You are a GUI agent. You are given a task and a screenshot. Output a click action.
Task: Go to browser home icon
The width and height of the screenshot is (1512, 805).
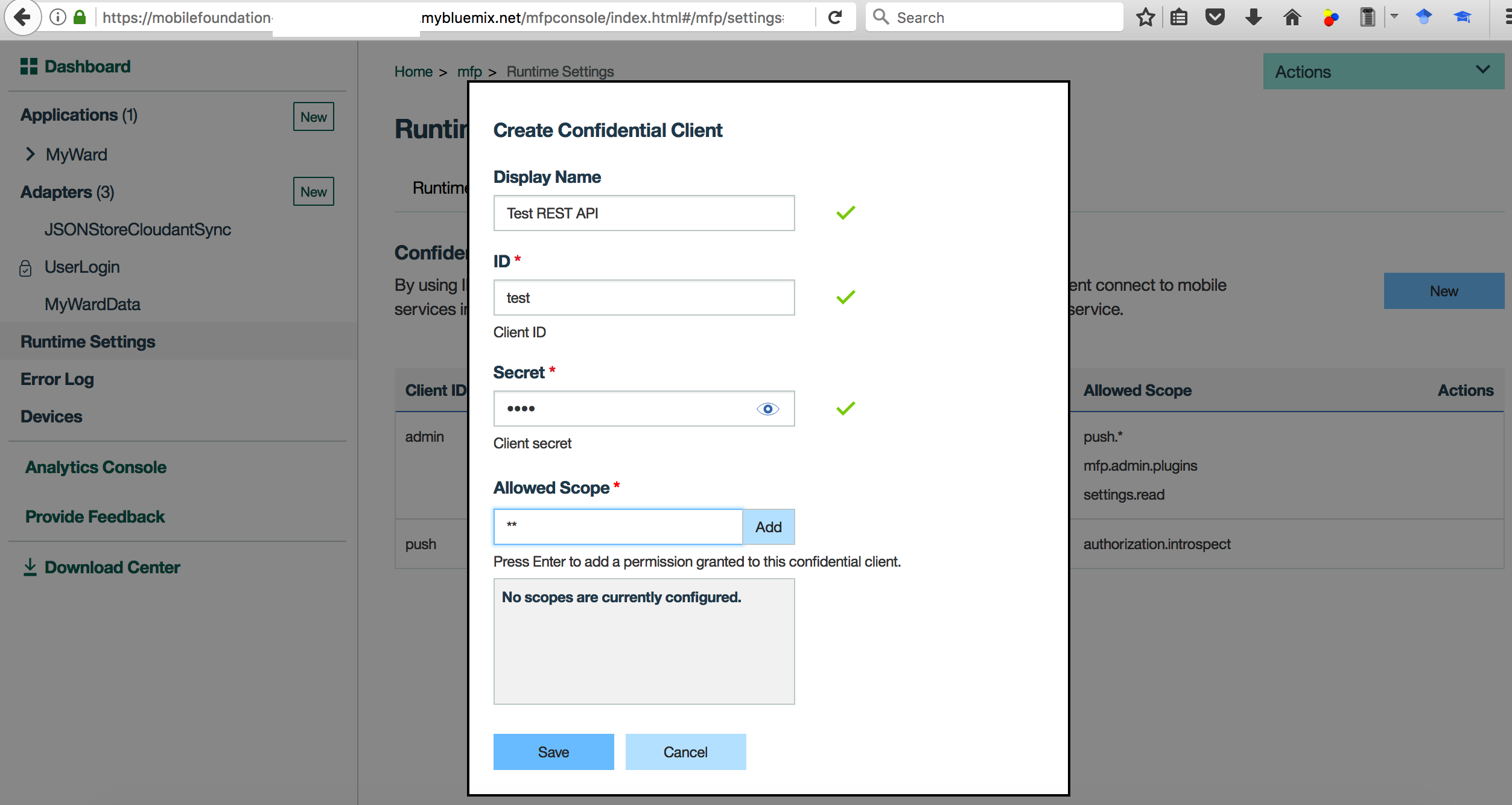[x=1292, y=17]
